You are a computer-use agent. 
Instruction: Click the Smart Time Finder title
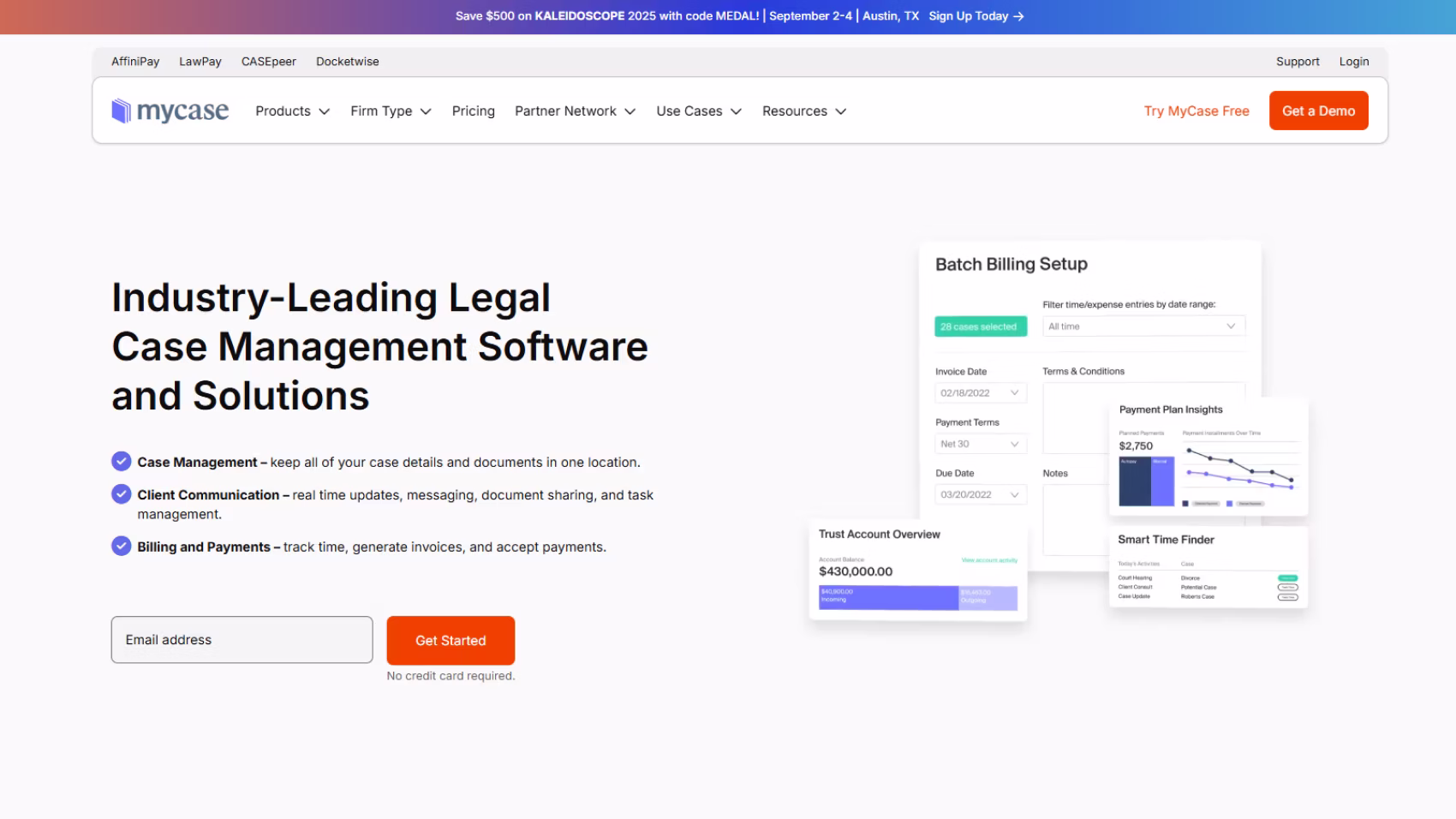pyautogui.click(x=1166, y=540)
